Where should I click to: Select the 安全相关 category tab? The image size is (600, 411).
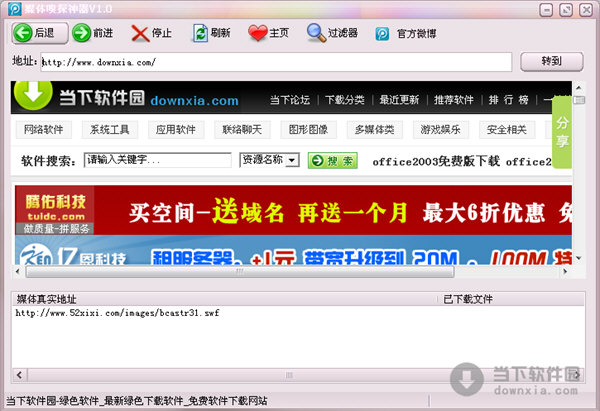coord(507,130)
